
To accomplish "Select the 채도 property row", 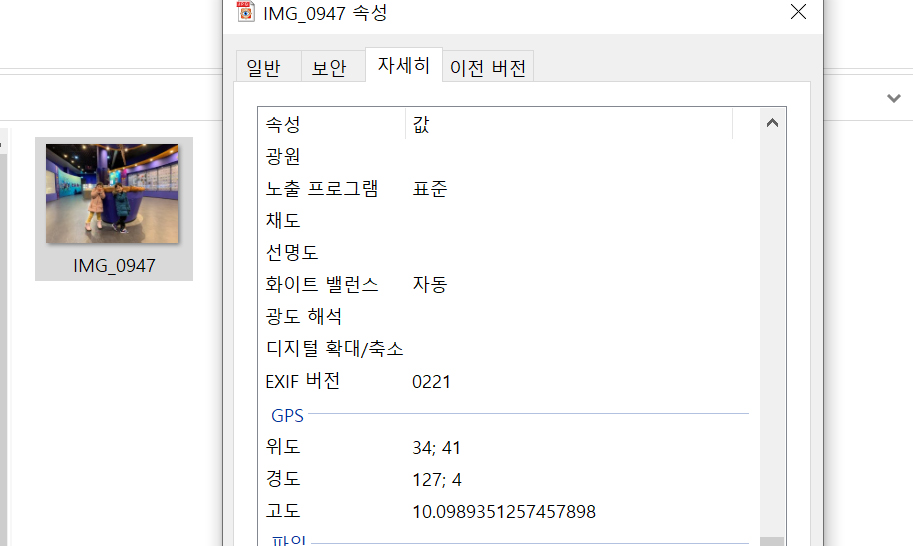I will (507, 220).
